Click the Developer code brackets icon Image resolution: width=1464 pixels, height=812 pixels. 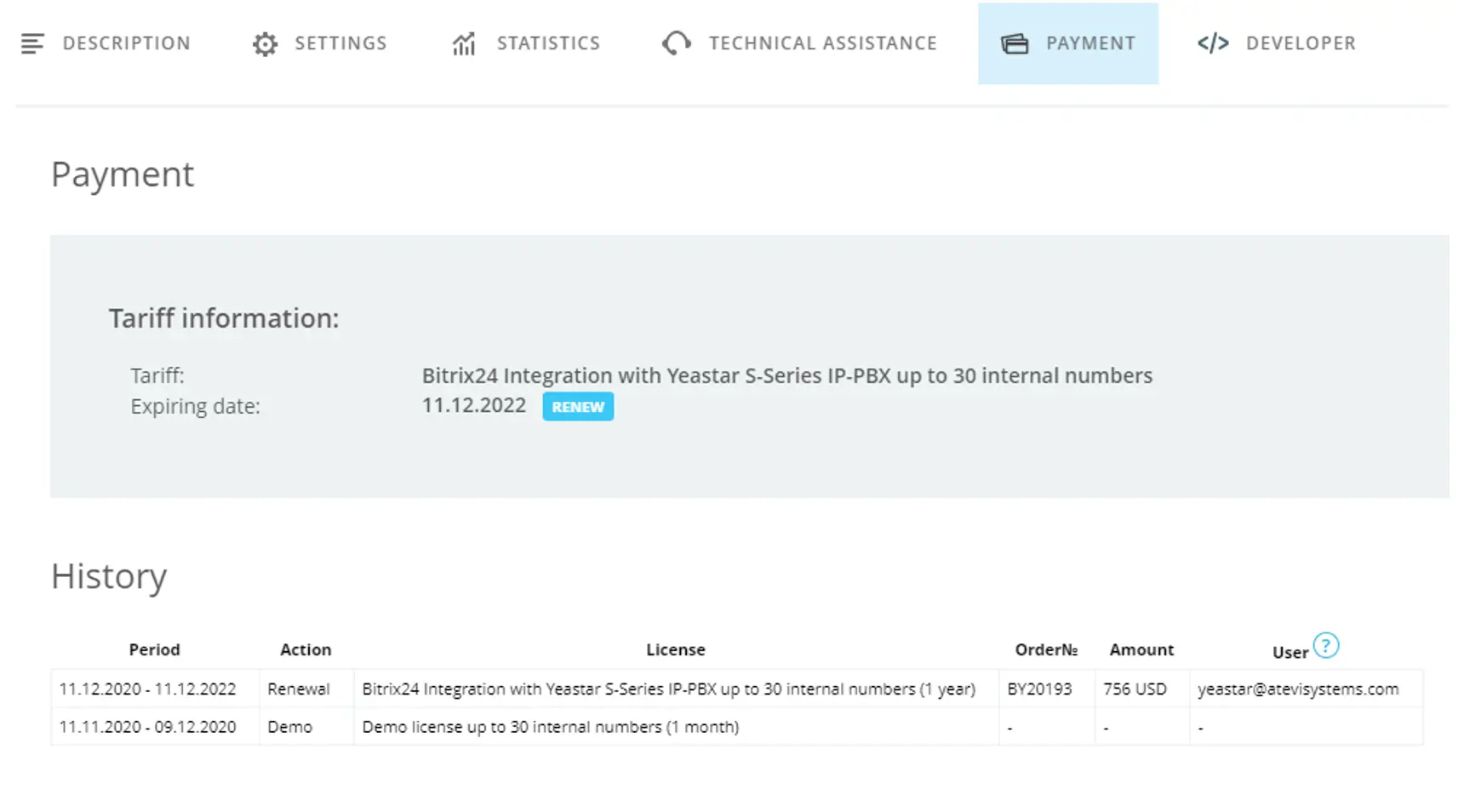pos(1213,43)
